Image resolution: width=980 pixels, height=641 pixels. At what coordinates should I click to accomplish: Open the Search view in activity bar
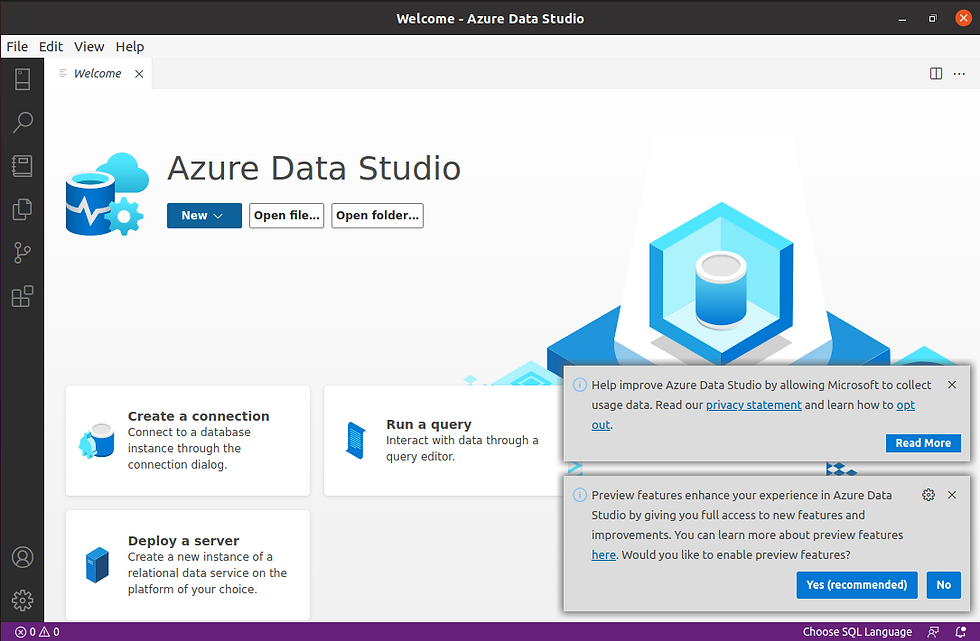[x=22, y=122]
